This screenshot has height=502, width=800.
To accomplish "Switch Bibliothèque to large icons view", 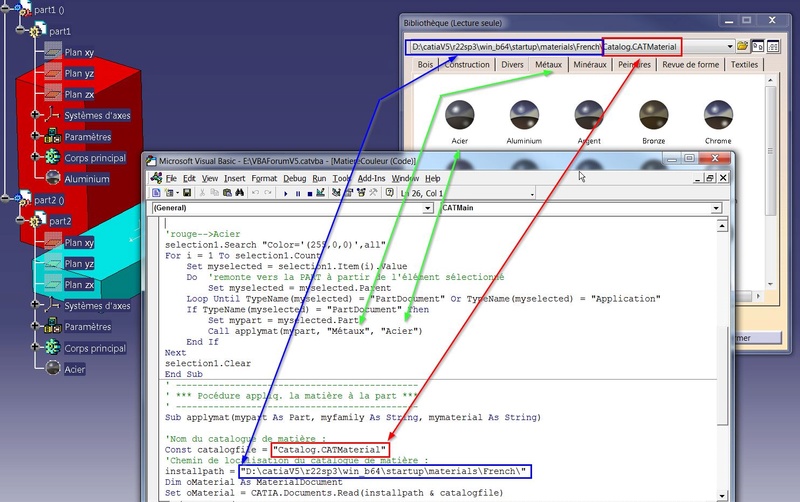I will (x=758, y=46).
